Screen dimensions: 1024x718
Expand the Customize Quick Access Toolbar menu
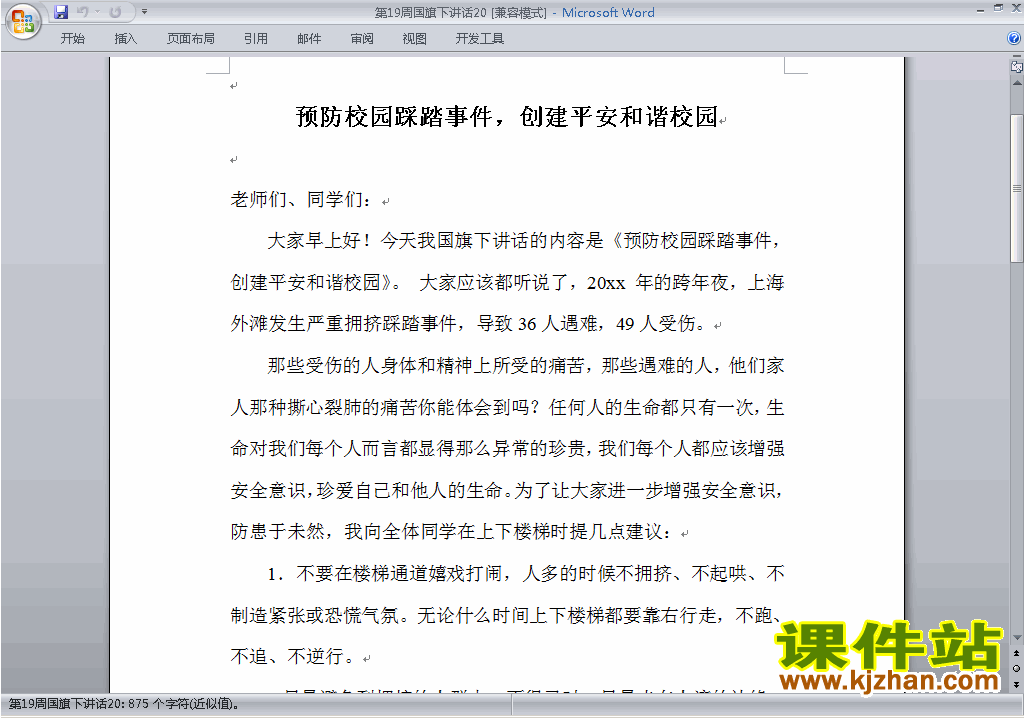(x=144, y=12)
